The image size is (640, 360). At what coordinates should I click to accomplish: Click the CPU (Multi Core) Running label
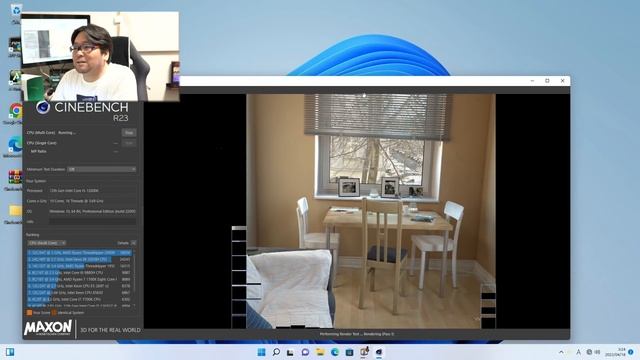pos(51,133)
